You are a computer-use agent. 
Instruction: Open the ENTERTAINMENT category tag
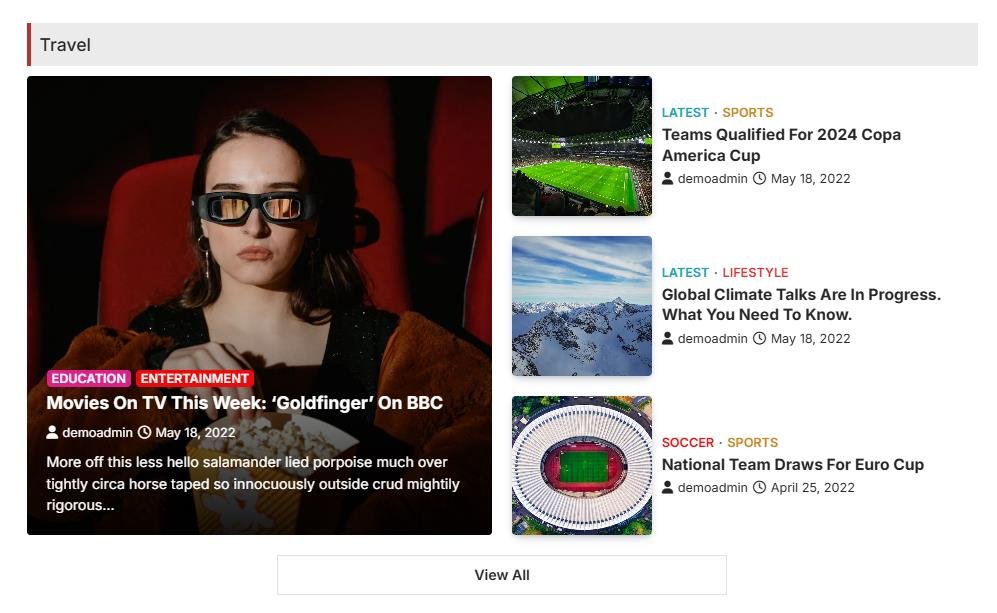pyautogui.click(x=194, y=379)
